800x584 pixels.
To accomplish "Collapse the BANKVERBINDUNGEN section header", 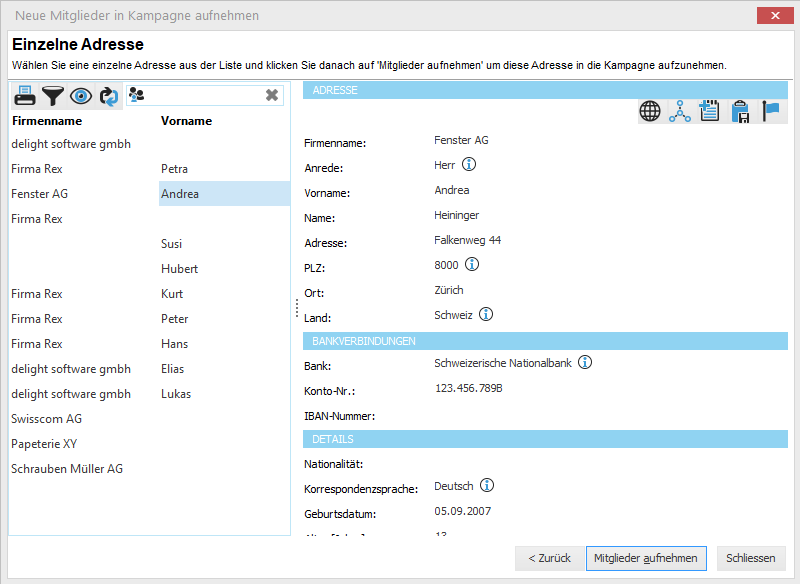I will pyautogui.click(x=545, y=341).
